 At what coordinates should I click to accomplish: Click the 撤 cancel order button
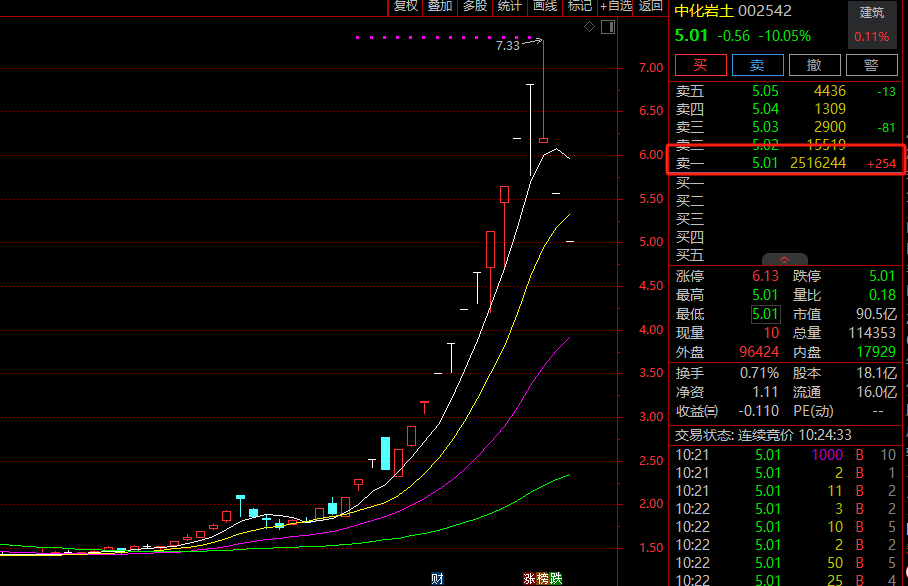(x=815, y=65)
